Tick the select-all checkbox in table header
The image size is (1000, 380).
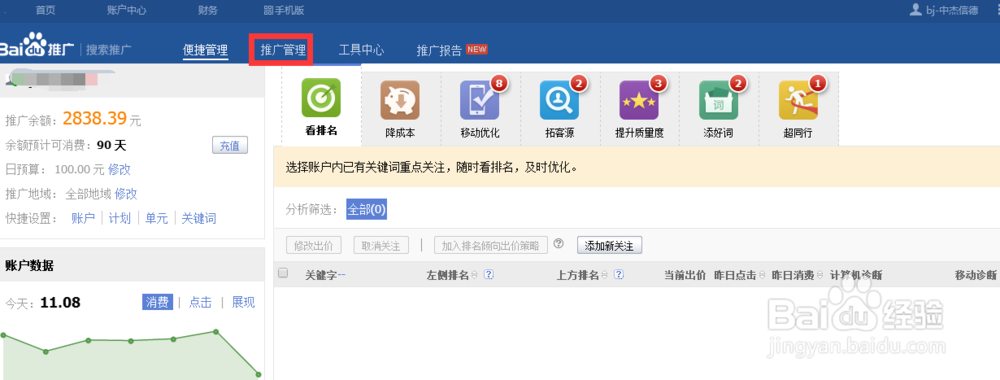click(x=283, y=273)
